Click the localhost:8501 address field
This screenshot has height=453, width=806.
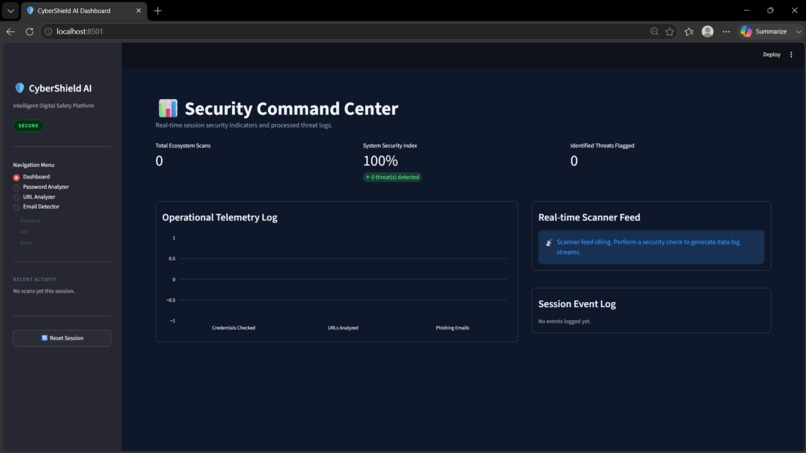pos(80,31)
